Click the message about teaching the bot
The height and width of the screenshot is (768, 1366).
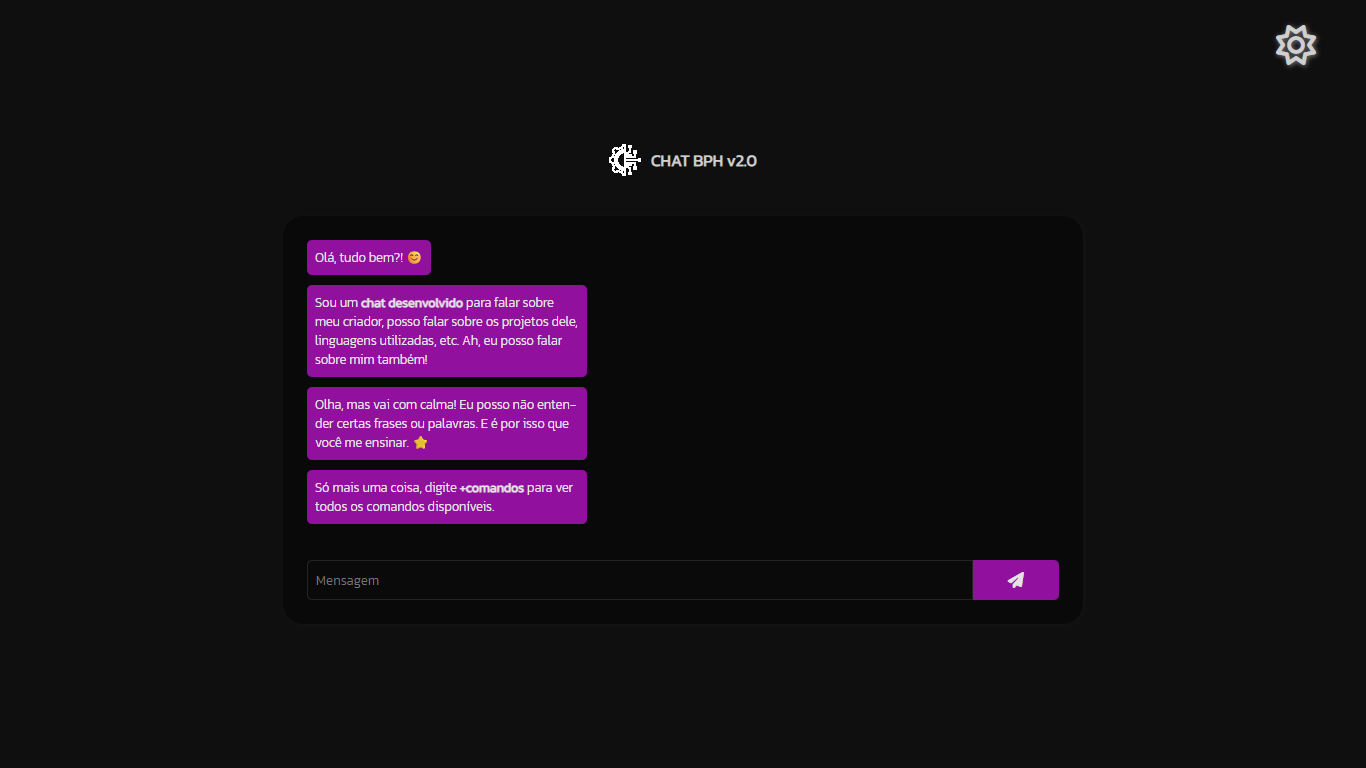click(x=446, y=423)
